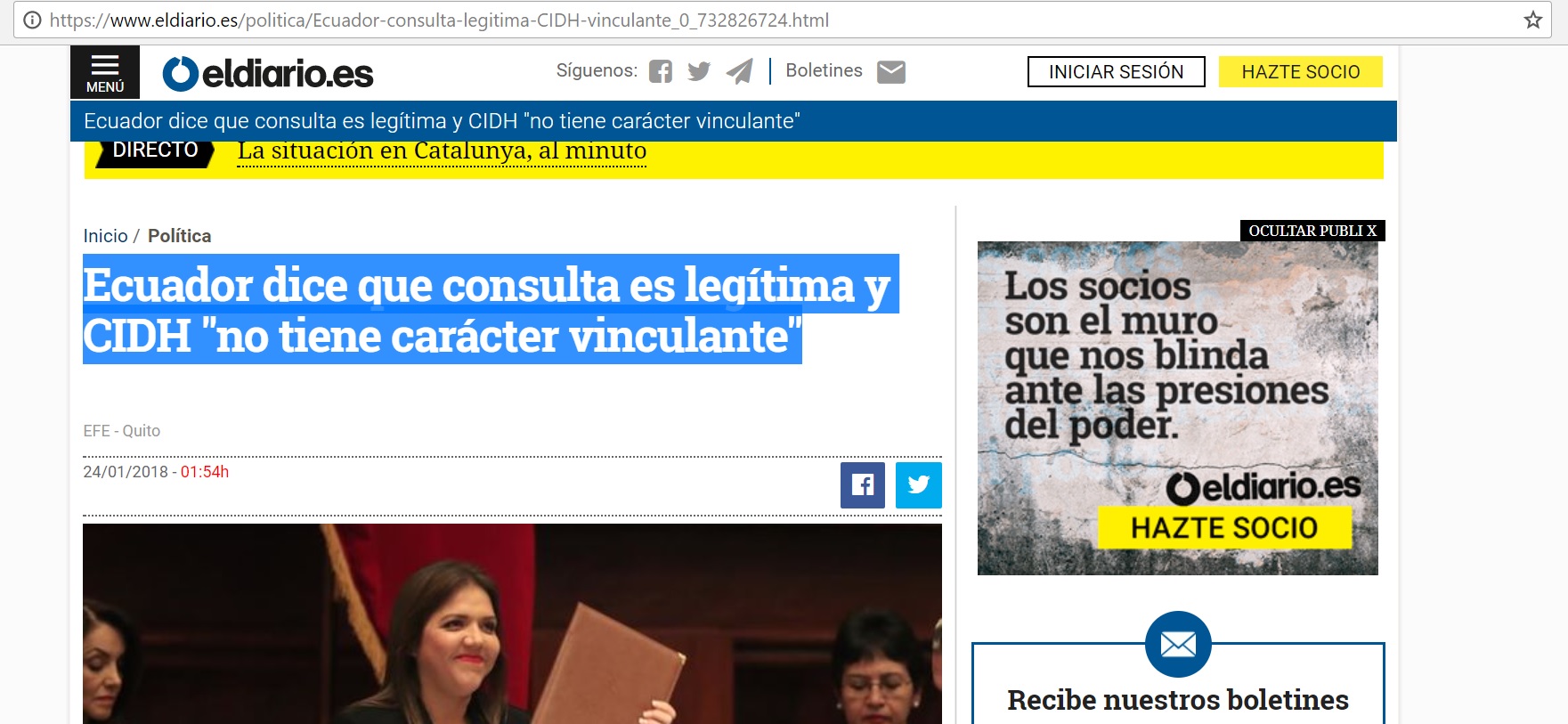Open the Catalunya live coverage headline
The height and width of the screenshot is (724, 1568).
442,150
